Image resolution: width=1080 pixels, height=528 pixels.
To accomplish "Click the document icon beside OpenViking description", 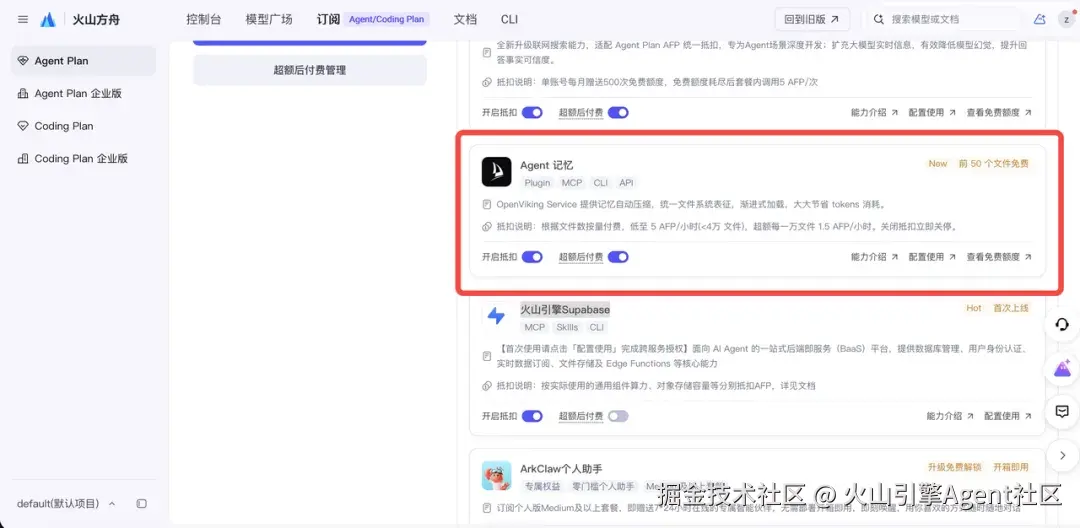I will [487, 204].
